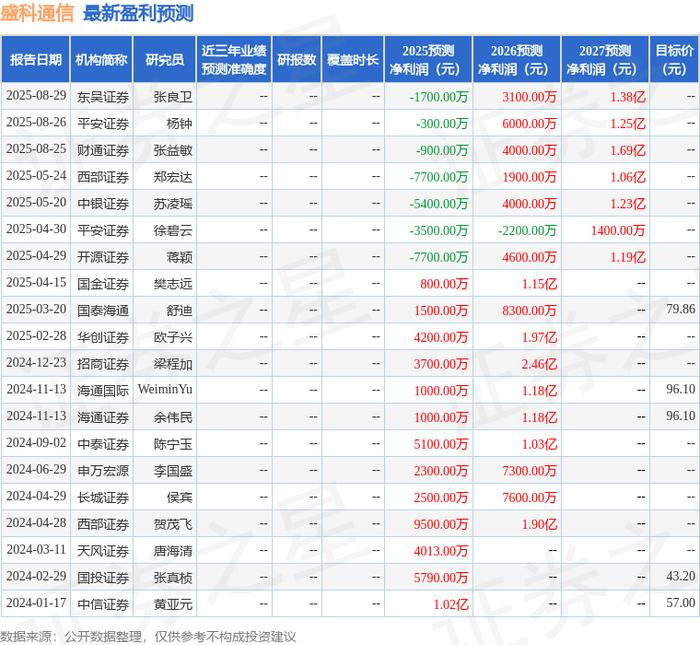The image size is (700, 645).
Task: Click the 最新盈利预测 heading
Action: [x=138, y=13]
